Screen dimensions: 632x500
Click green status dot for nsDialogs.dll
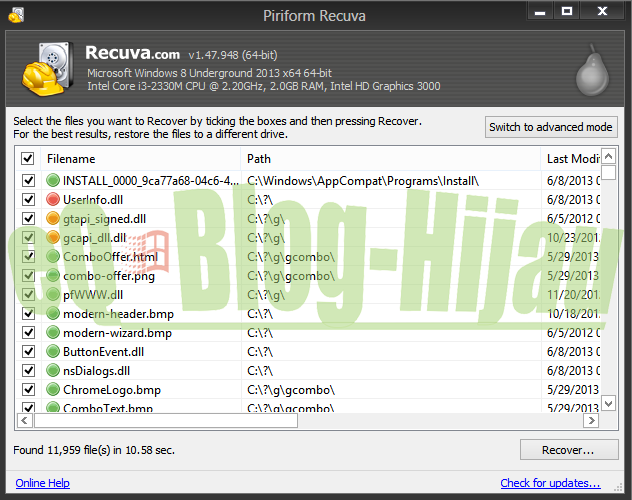click(53, 370)
